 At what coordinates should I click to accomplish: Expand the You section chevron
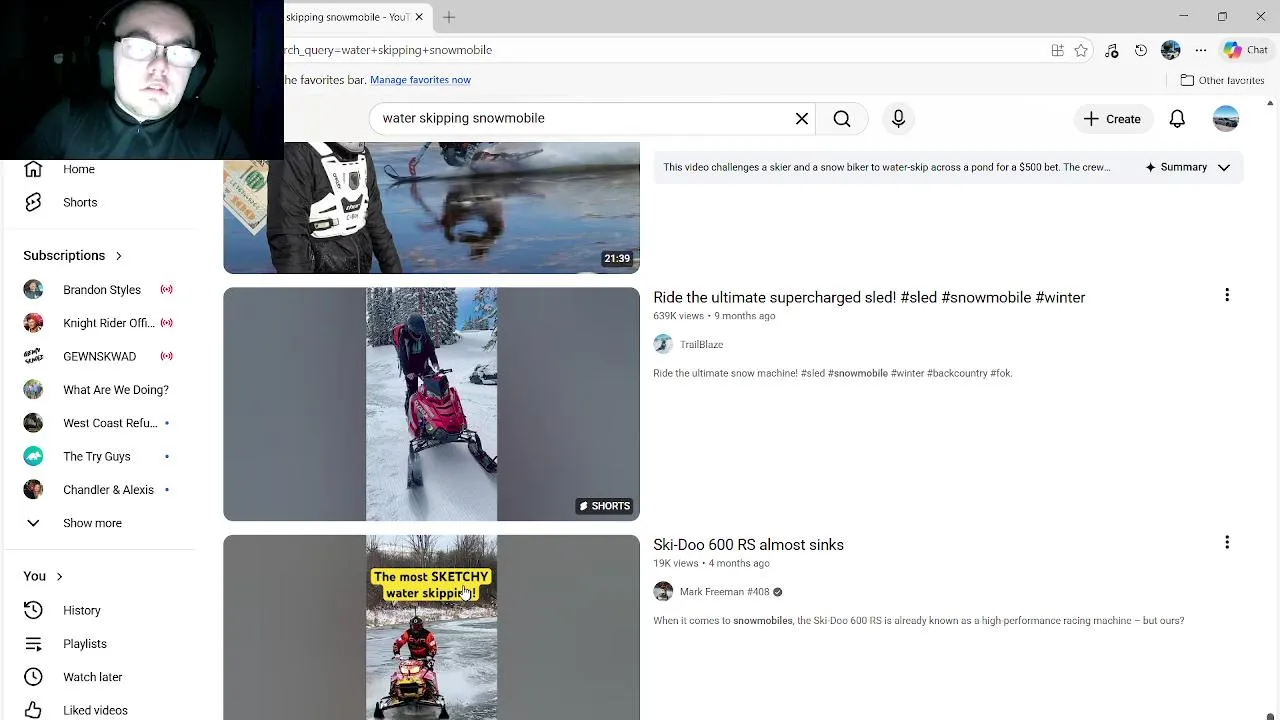[x=59, y=576]
